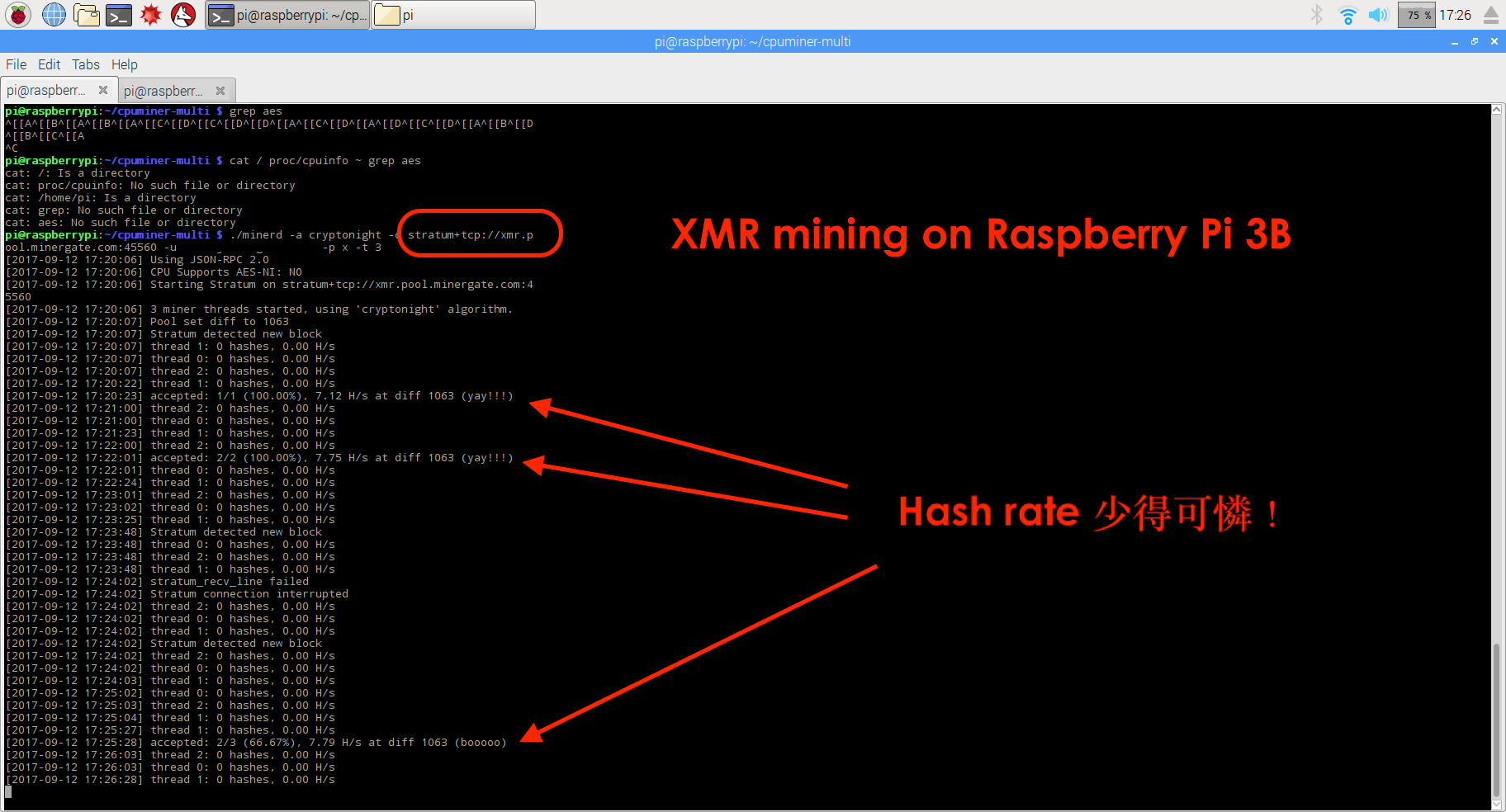Click the terminal scrollbar up arrow
This screenshot has height=812, width=1506.
[1496, 110]
